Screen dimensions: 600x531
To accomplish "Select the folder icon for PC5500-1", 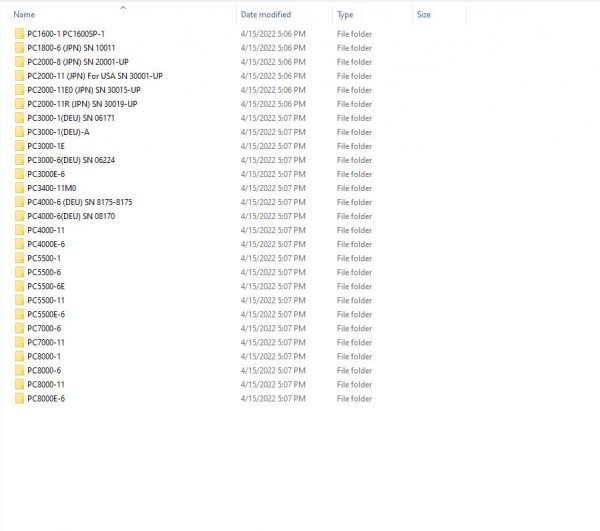I will click(20, 258).
